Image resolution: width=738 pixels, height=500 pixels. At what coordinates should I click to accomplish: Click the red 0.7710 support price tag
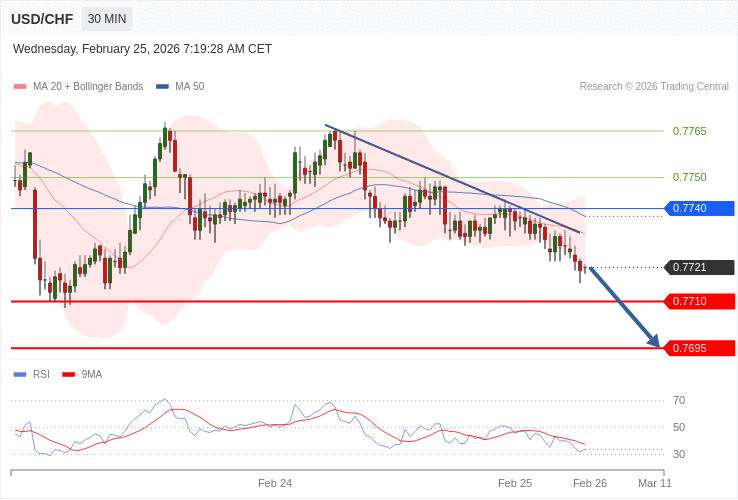(699, 301)
